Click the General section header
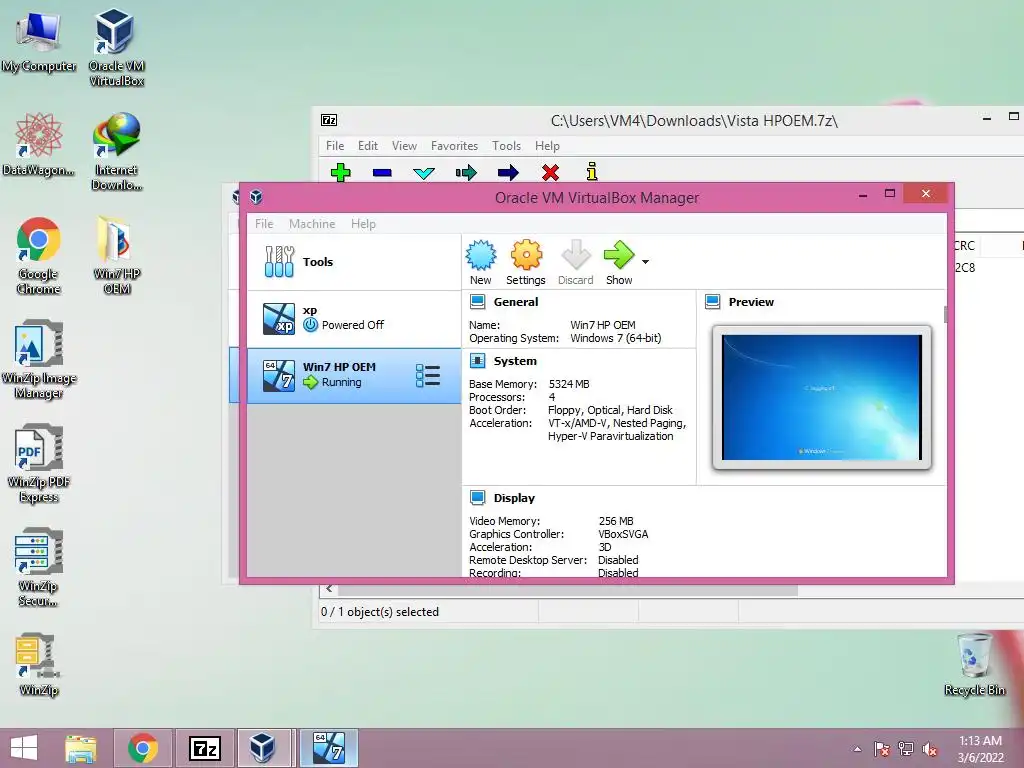 point(516,302)
